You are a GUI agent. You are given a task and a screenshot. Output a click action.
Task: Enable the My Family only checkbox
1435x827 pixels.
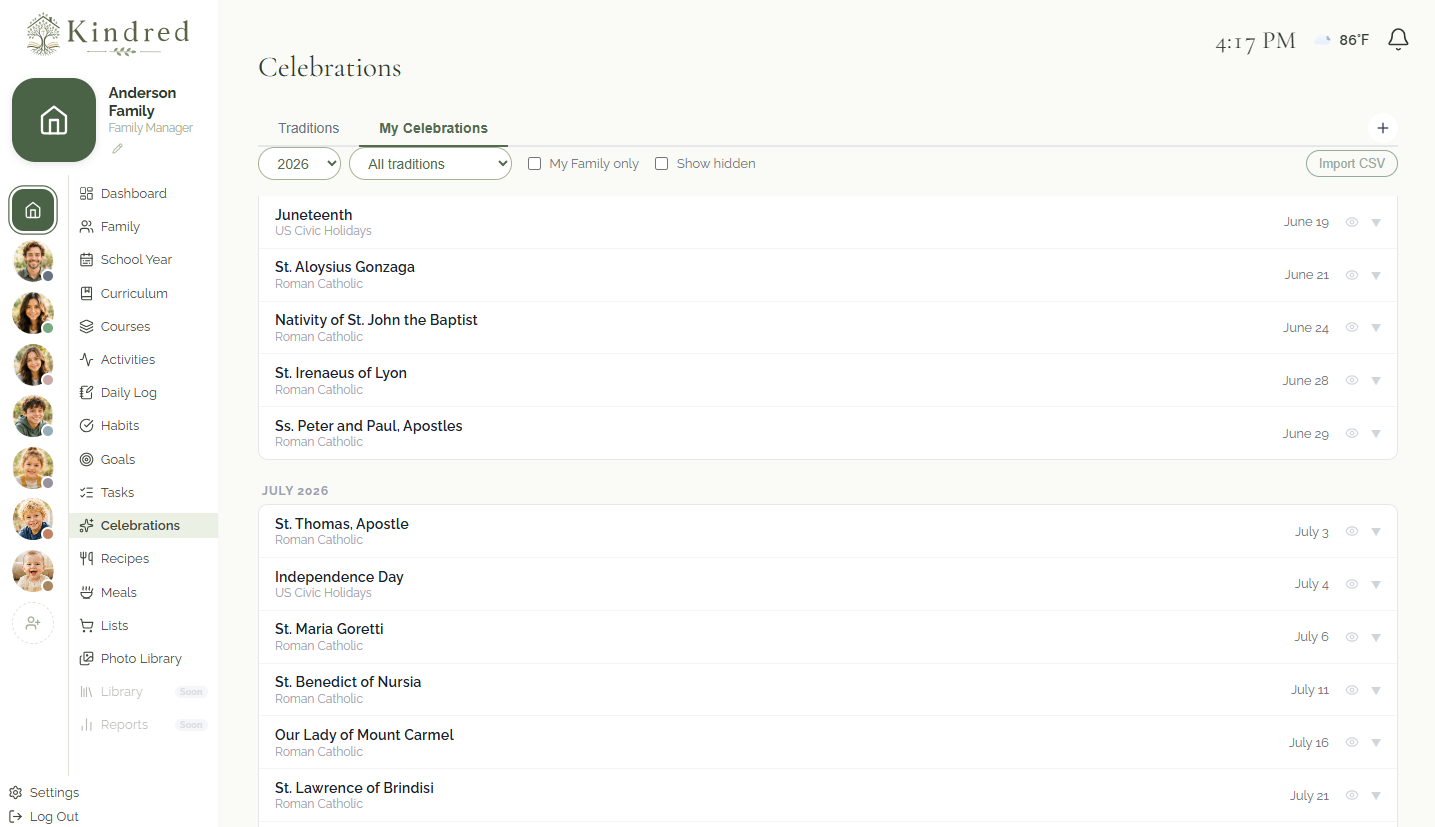click(x=534, y=163)
